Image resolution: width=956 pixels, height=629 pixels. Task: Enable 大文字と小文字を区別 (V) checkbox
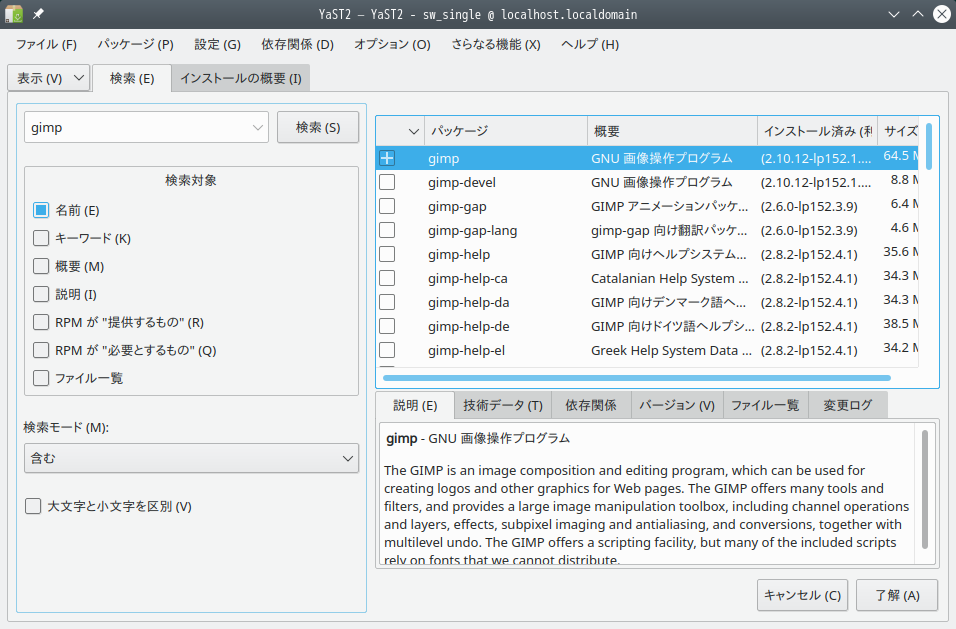[33, 506]
